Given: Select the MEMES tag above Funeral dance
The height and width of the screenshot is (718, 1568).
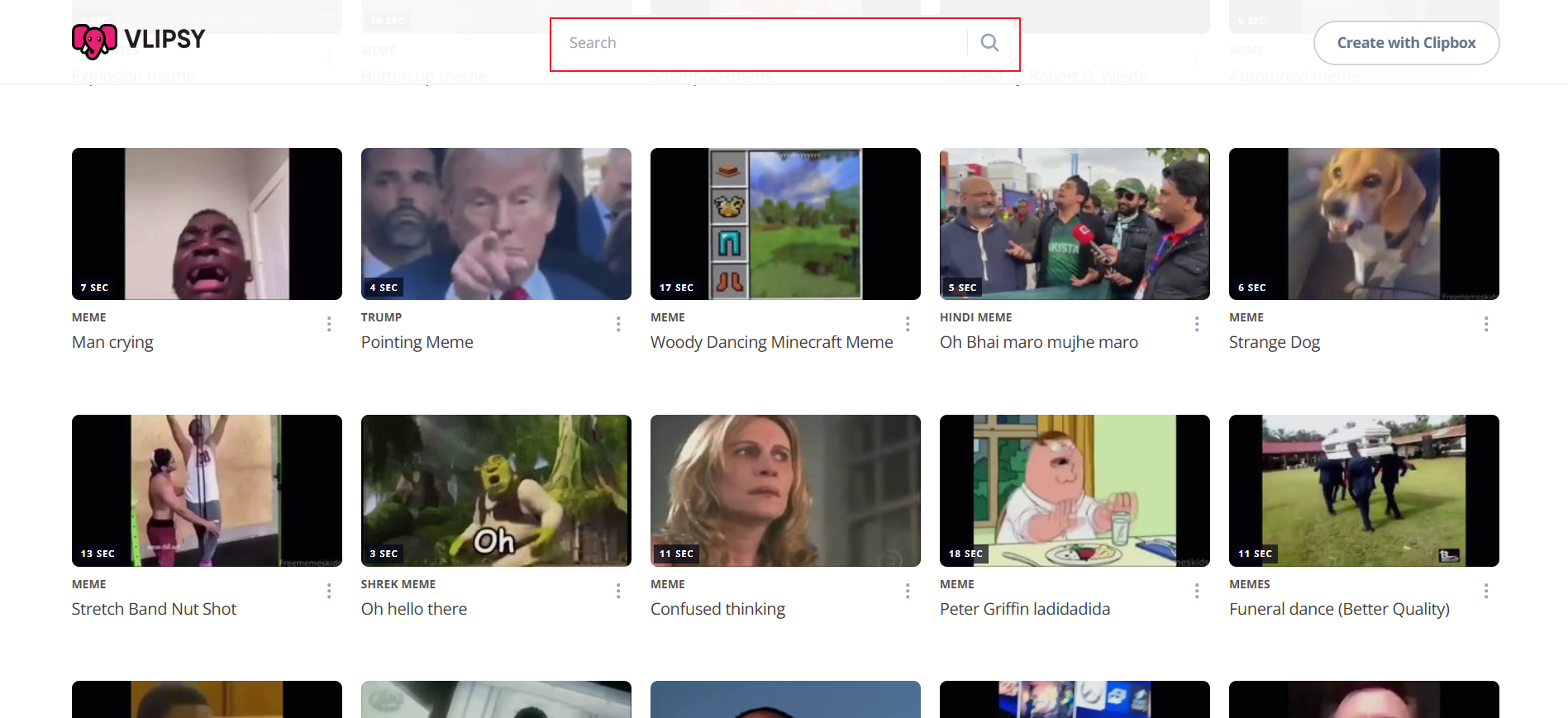Looking at the screenshot, I should point(1250,584).
